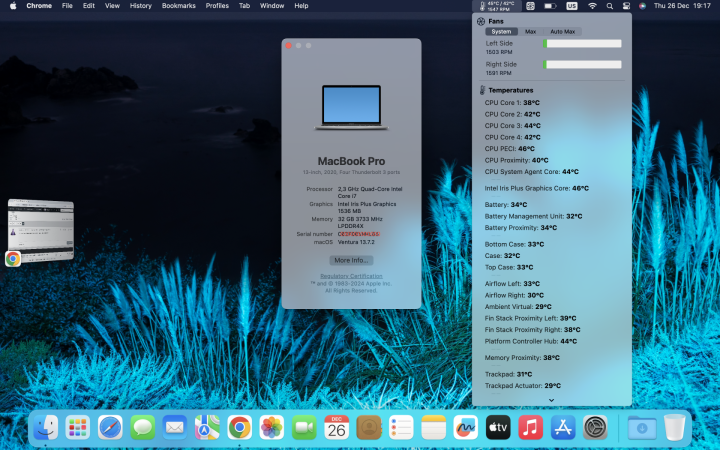
Task: Click the Ambient Virtual: 29°C reading
Action: click(x=518, y=307)
